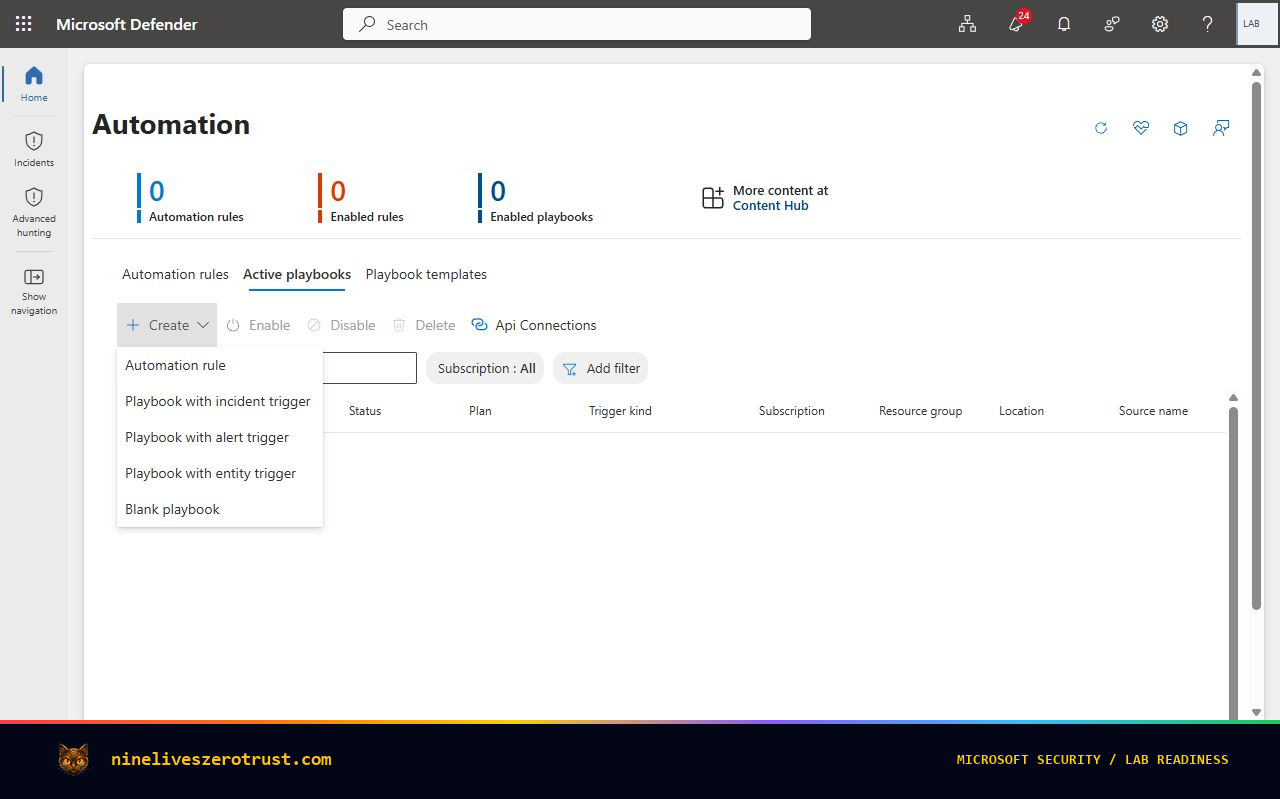Open the Subscription : All filter
Image resolution: width=1280 pixels, height=799 pixels.
pyautogui.click(x=485, y=368)
